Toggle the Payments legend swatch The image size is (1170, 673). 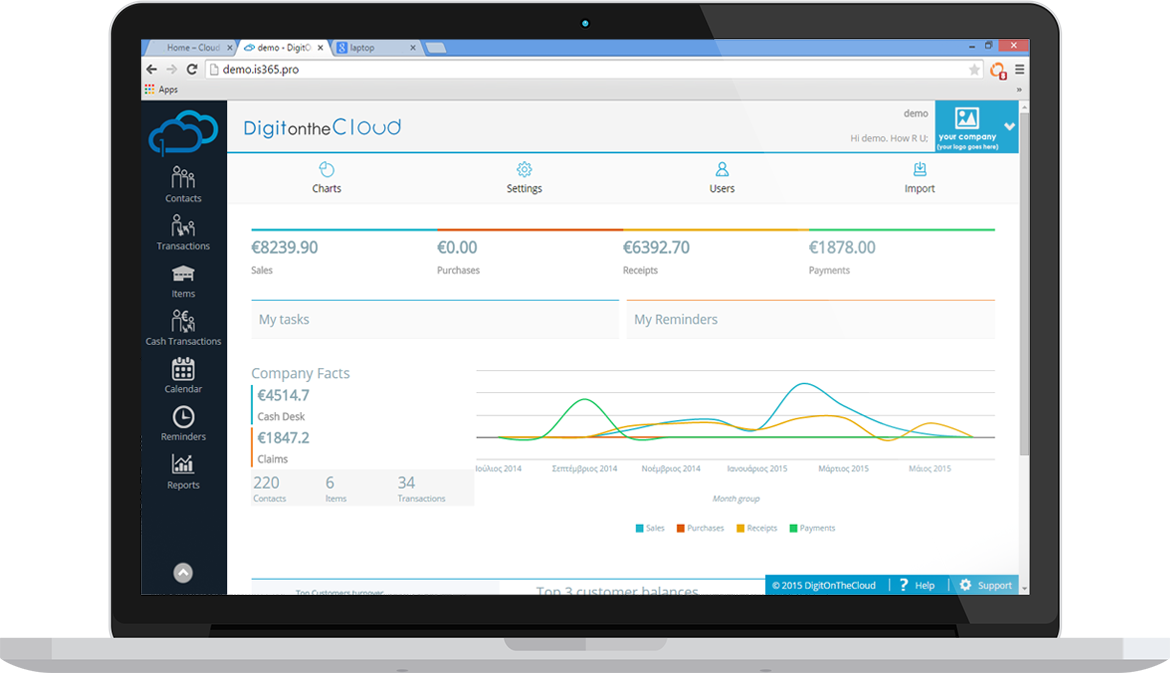click(x=793, y=528)
